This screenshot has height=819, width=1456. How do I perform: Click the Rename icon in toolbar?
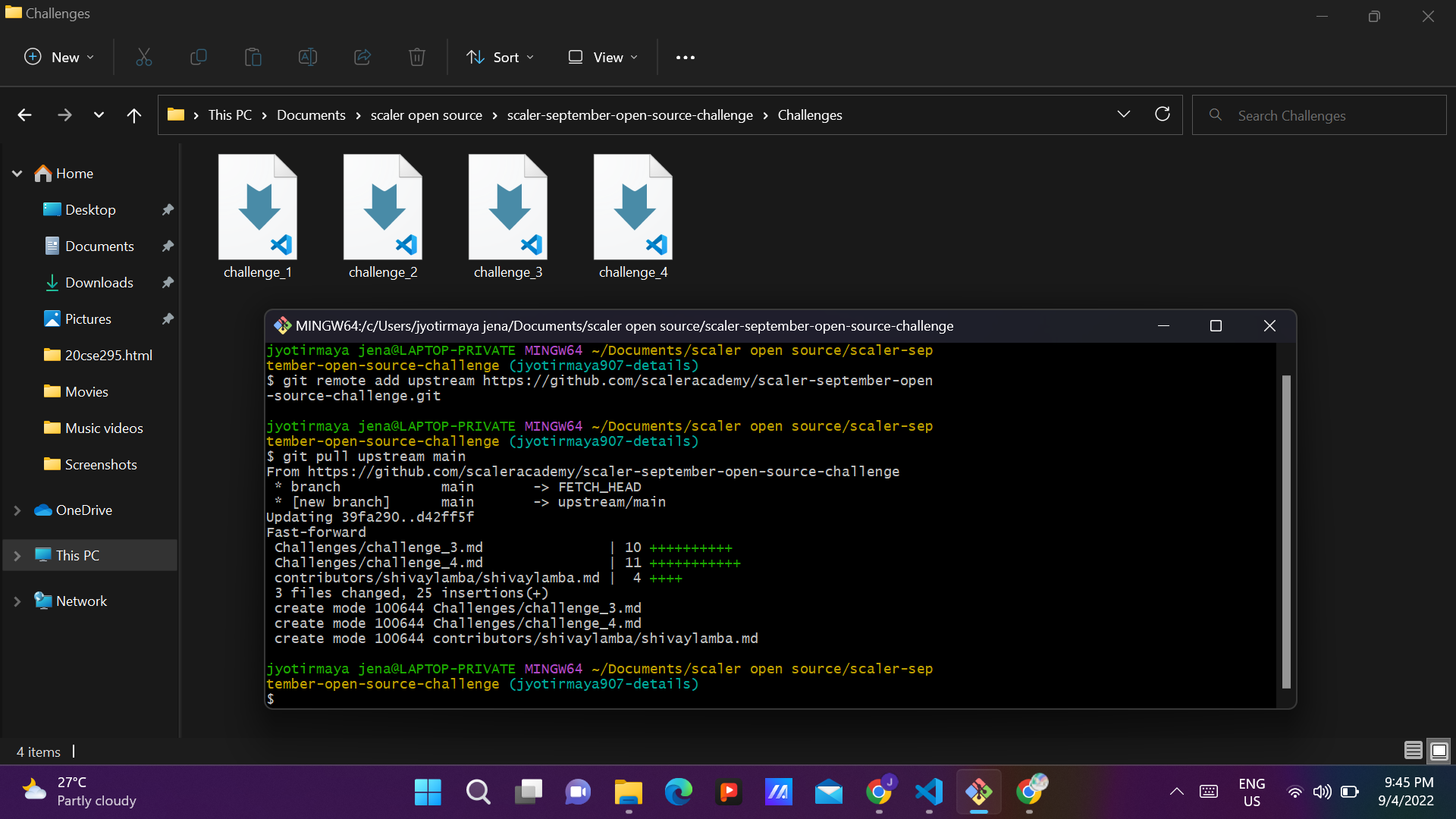click(x=308, y=57)
